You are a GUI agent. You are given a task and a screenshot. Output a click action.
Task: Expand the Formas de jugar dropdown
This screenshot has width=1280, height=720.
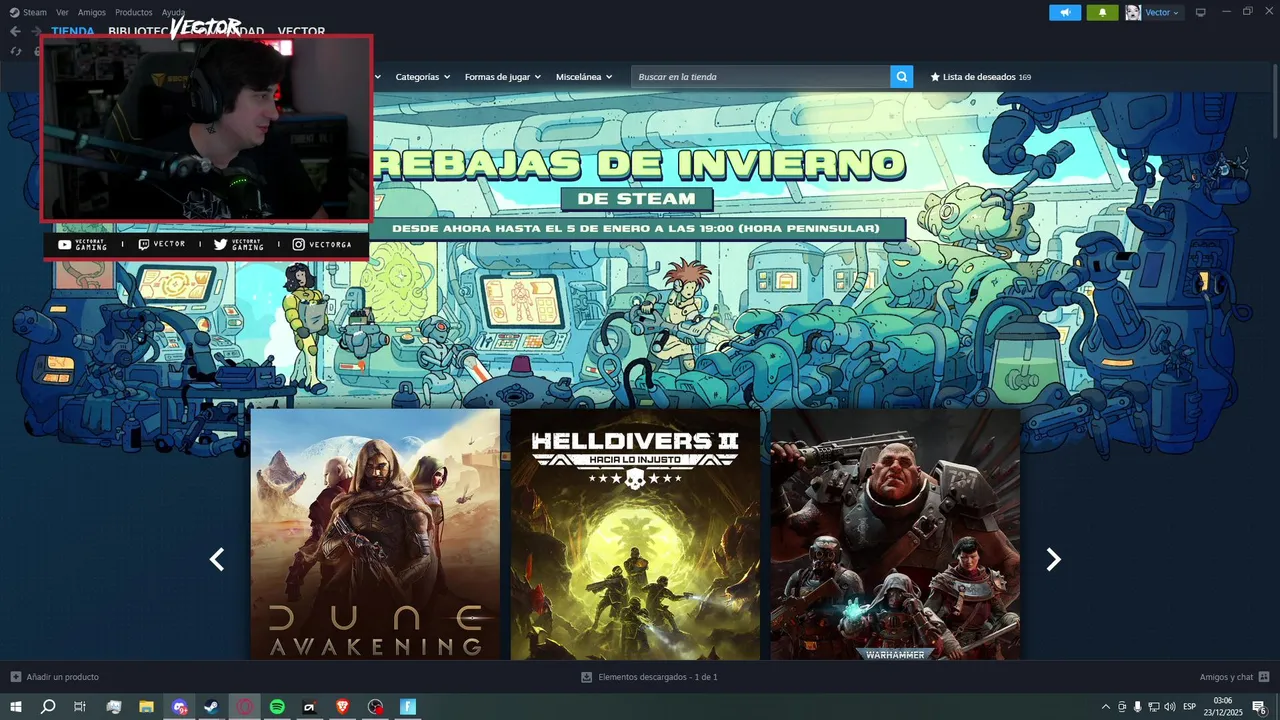pos(502,77)
